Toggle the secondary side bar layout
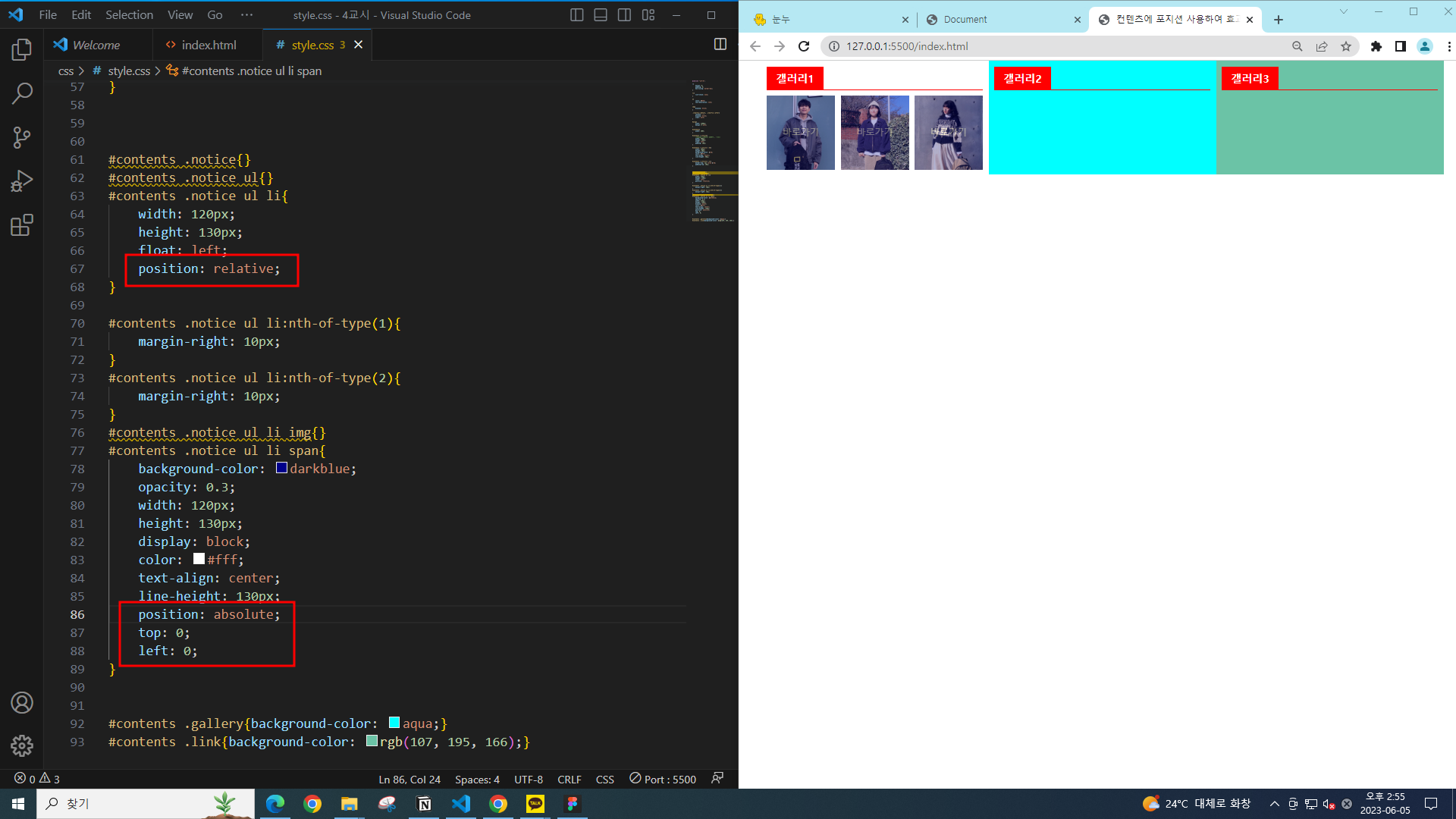Viewport: 1456px width, 819px height. (x=624, y=15)
